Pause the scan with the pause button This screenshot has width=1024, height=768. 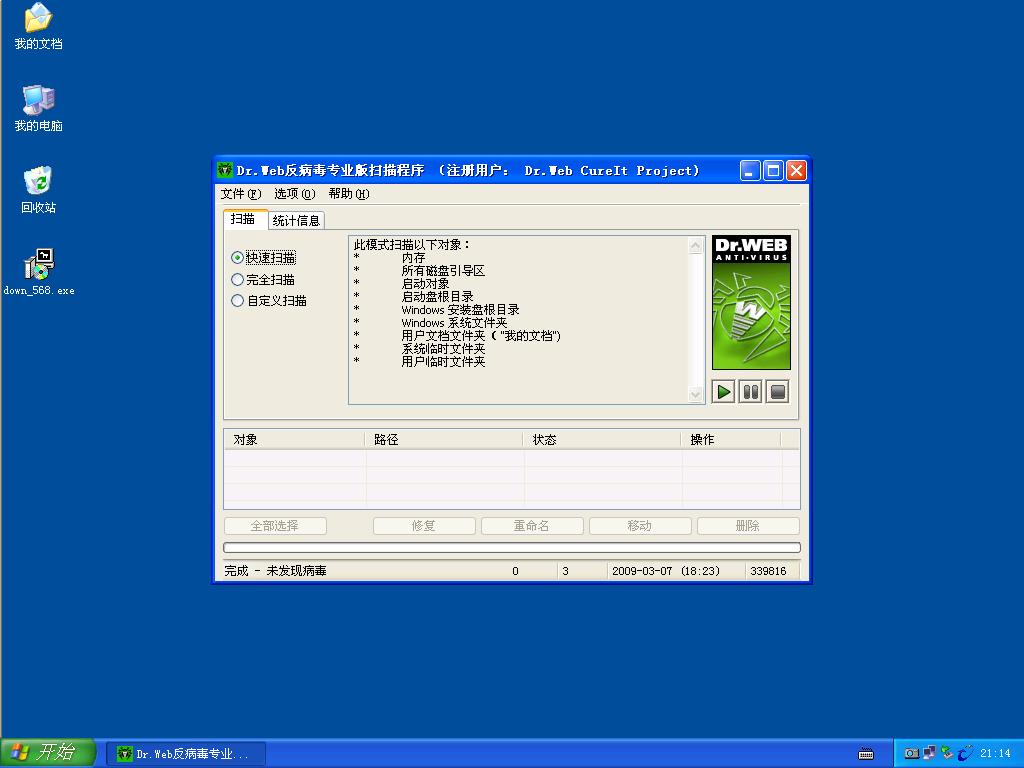click(x=751, y=392)
